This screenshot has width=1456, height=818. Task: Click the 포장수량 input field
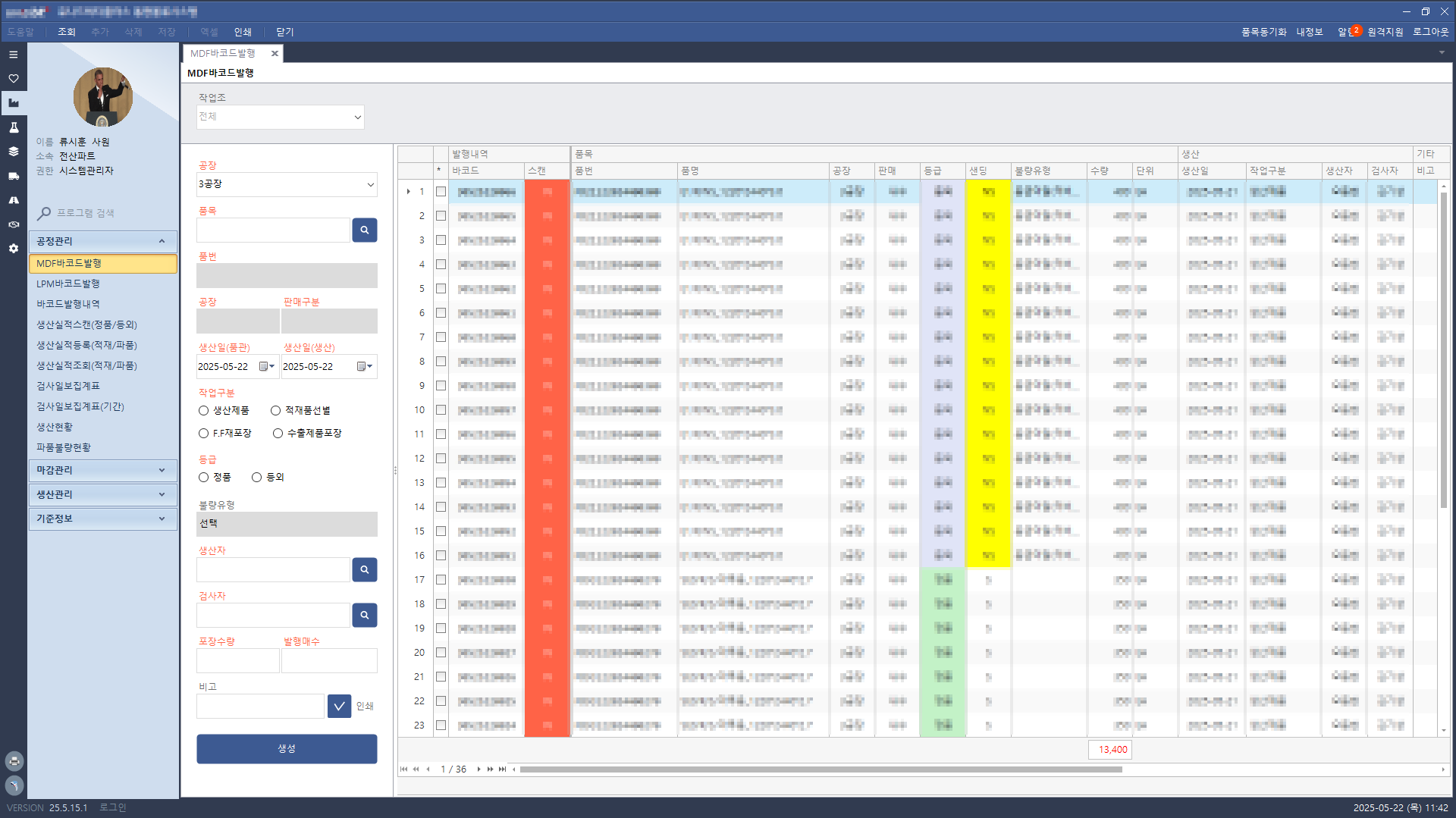click(x=238, y=660)
